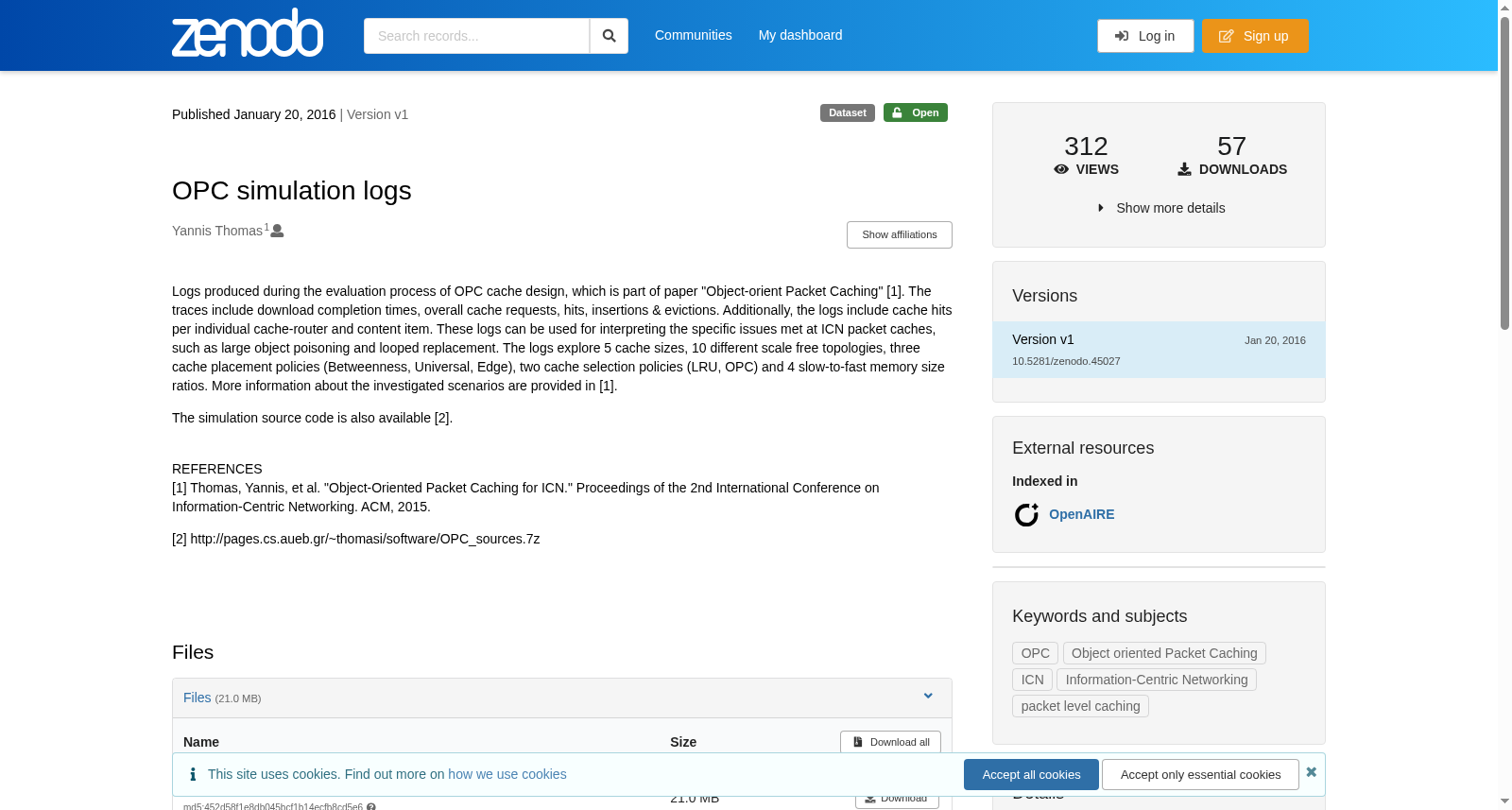Click the md5 checksum help icon
1512x810 pixels.
click(x=371, y=806)
